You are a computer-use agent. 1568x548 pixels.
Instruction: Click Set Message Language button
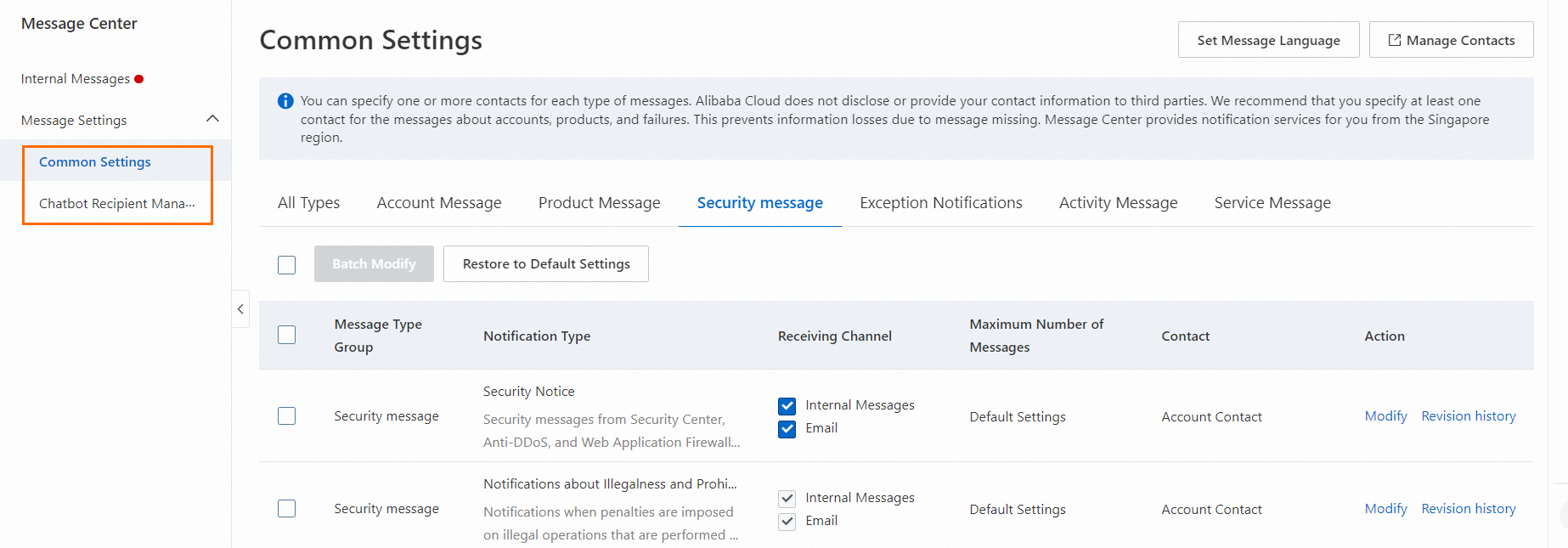pos(1268,40)
